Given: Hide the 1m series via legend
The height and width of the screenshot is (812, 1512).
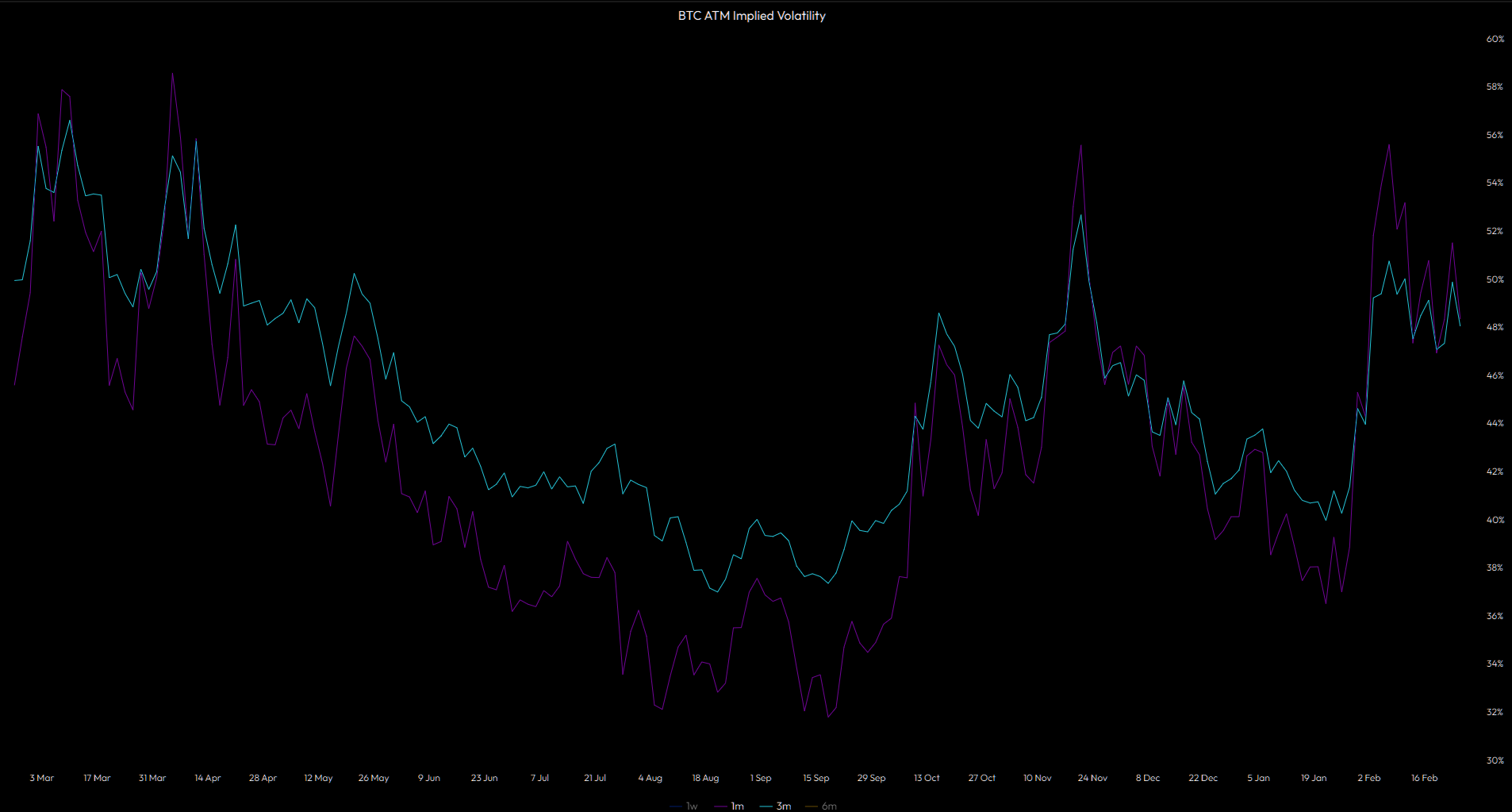Looking at the screenshot, I should point(730,806).
